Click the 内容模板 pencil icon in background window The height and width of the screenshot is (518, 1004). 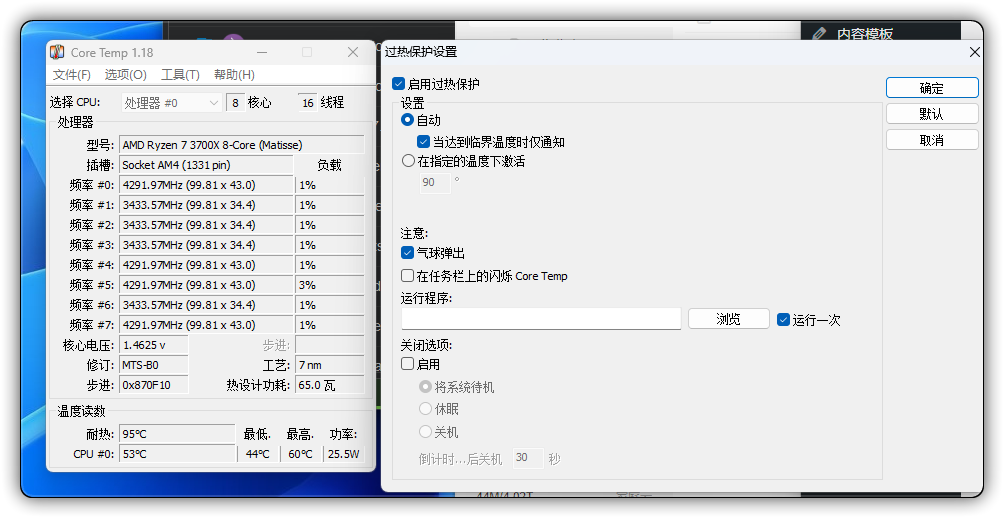[x=819, y=34]
